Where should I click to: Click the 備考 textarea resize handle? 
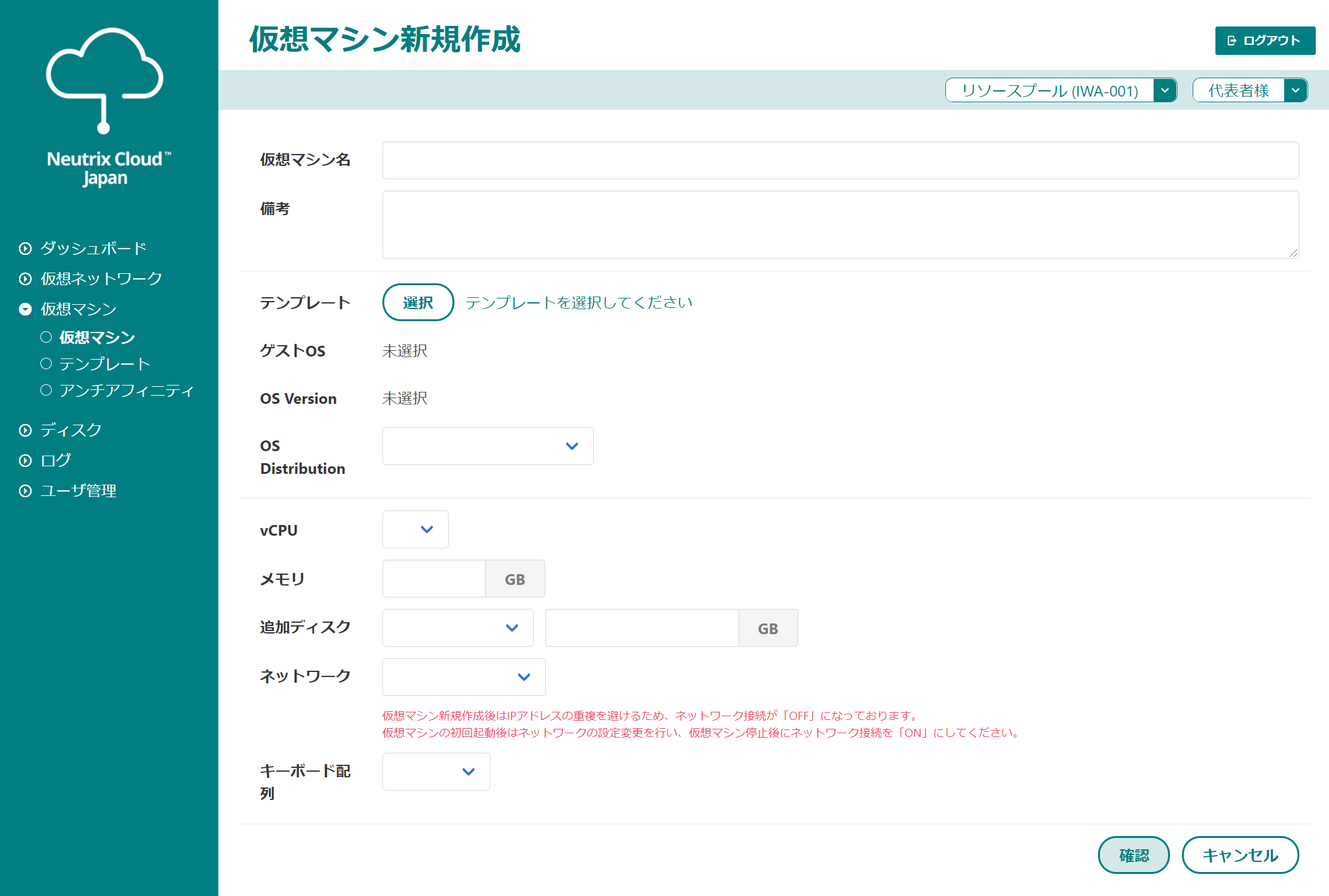click(1294, 253)
